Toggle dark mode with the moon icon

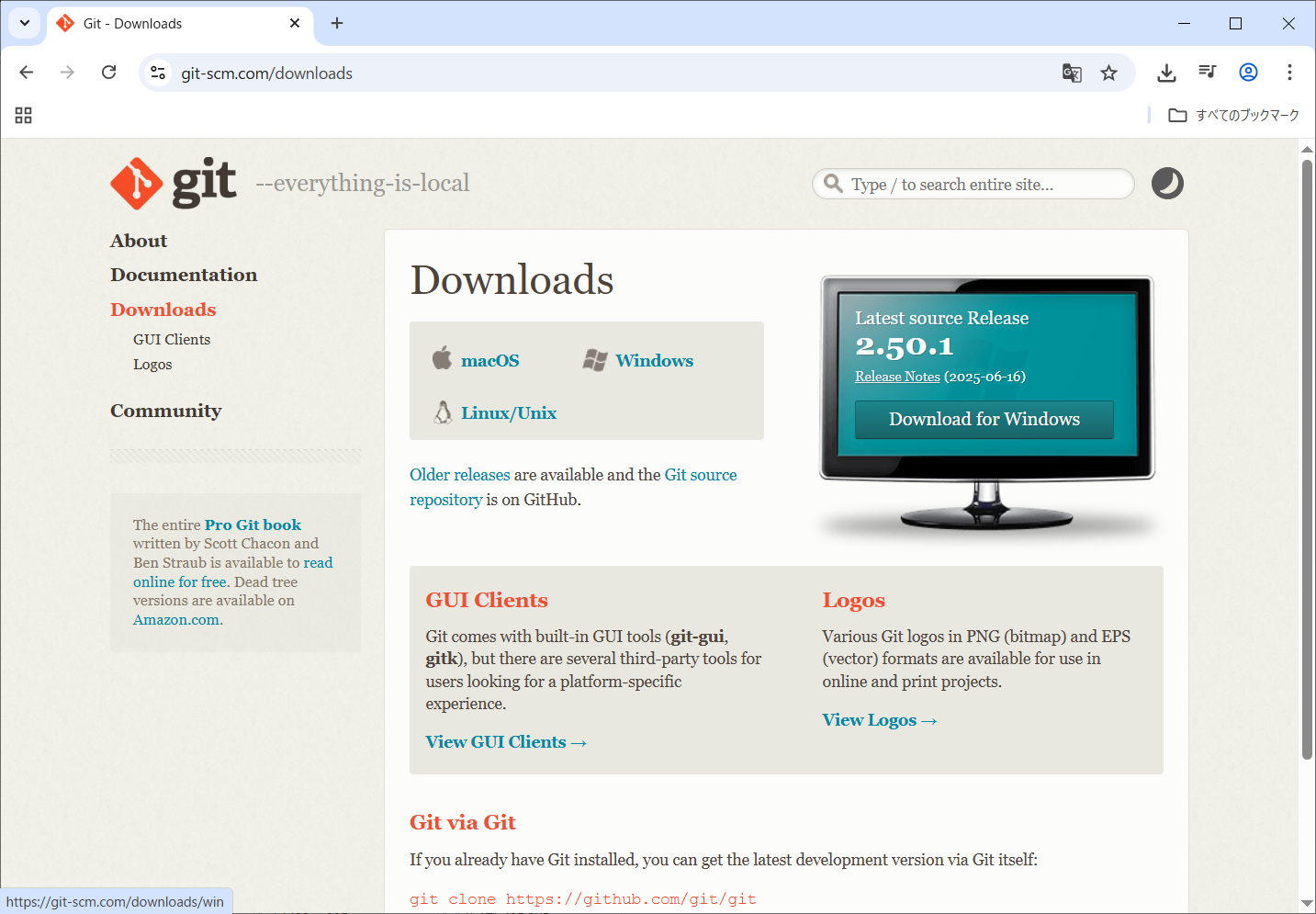click(1167, 184)
